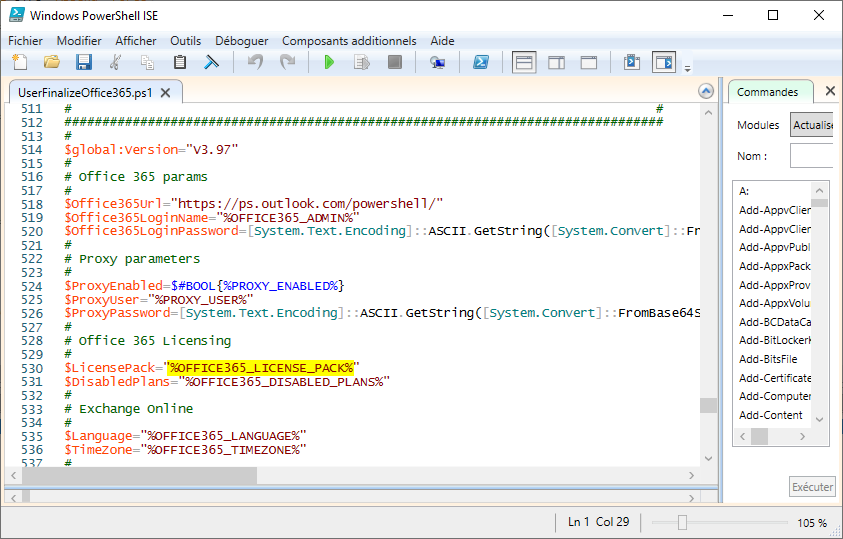843x539 pixels.
Task: Open the Outils menu
Action: 185,41
